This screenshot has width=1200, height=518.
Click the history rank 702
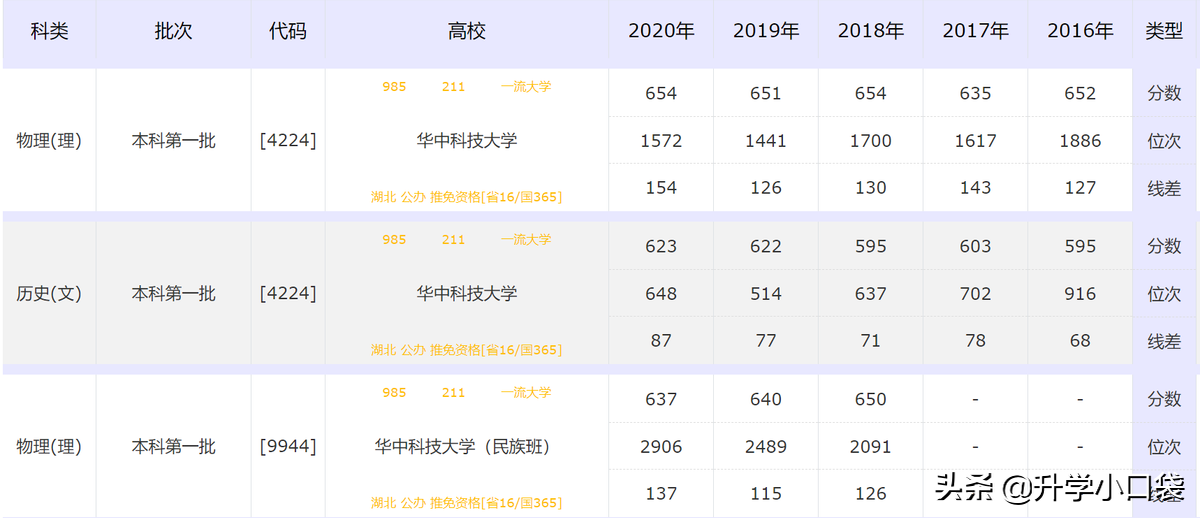point(975,294)
